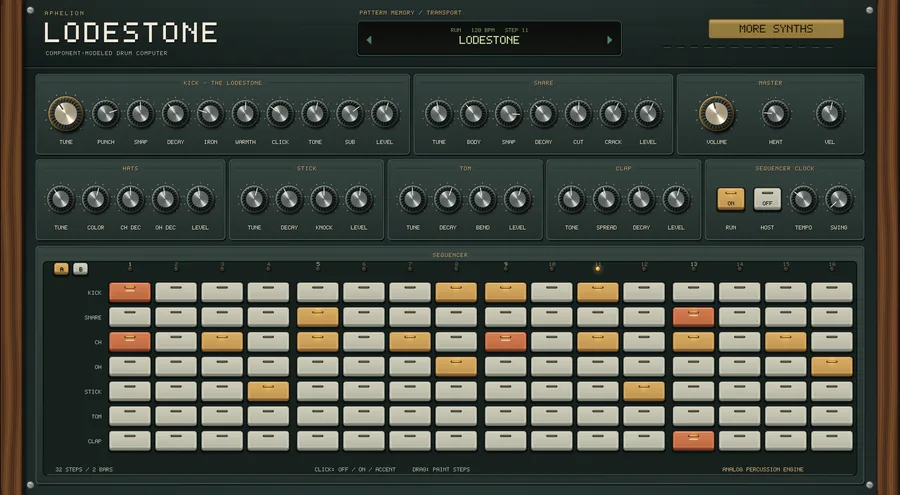Toggle CLAP step 13 accent pad
The width and height of the screenshot is (900, 495).
tap(693, 441)
